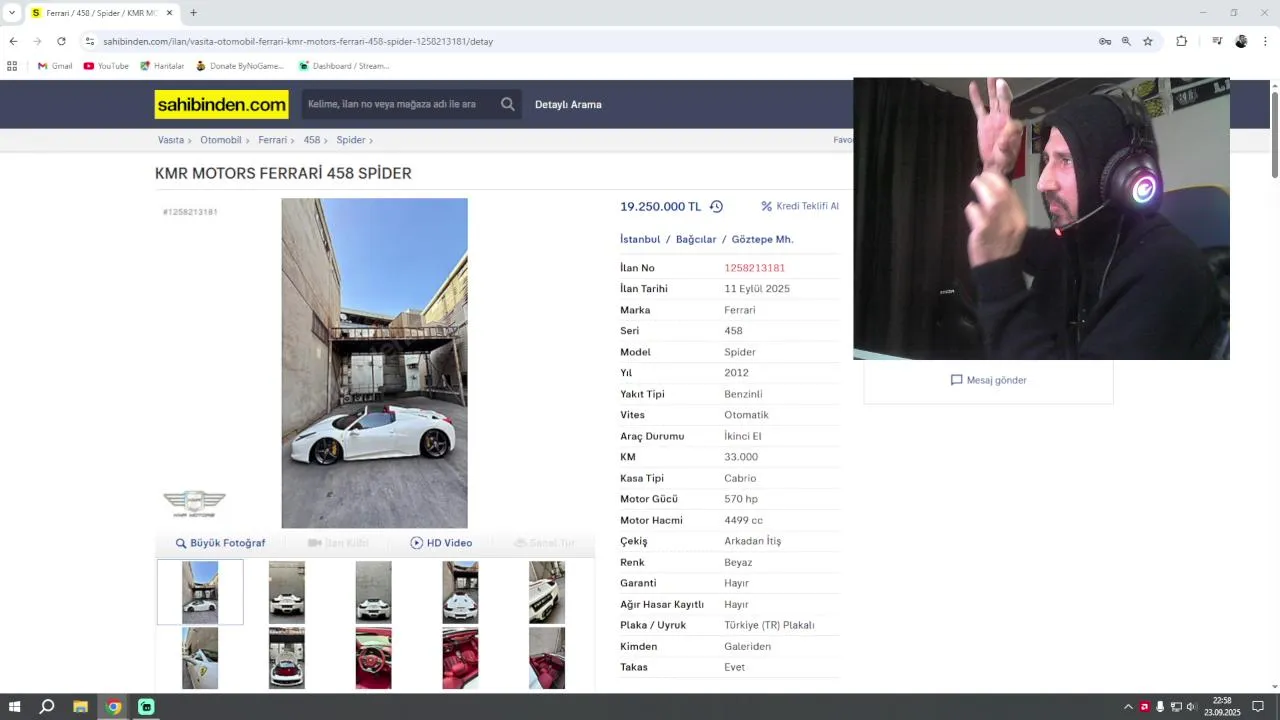Image resolution: width=1280 pixels, height=720 pixels.
Task: Open Windows Start menu
Action: point(15,707)
